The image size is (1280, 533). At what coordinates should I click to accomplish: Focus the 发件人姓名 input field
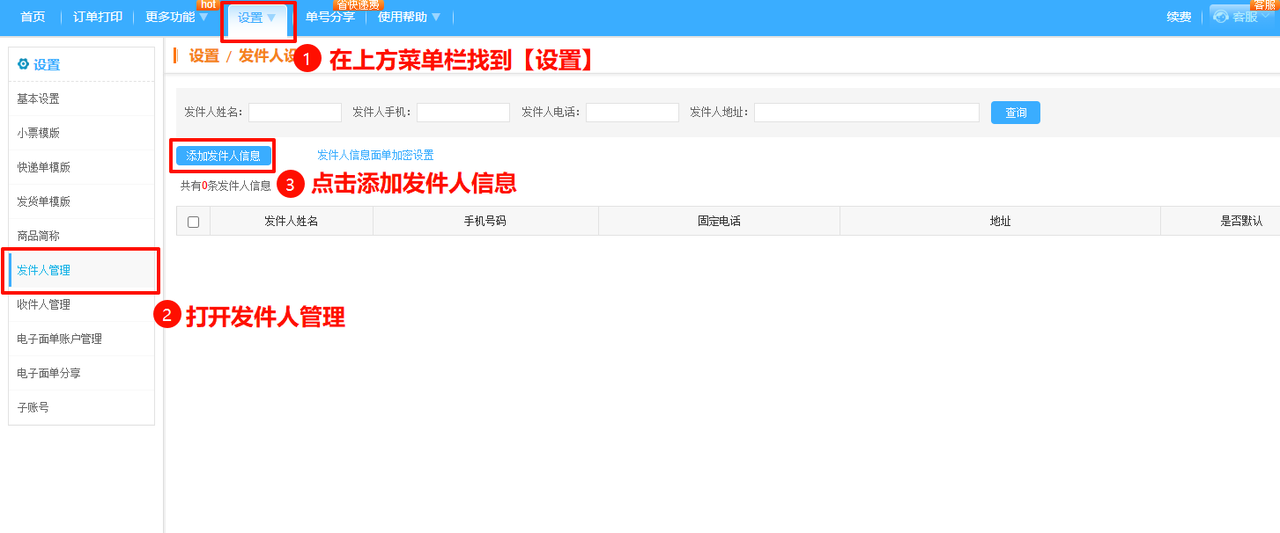pyautogui.click(x=295, y=113)
